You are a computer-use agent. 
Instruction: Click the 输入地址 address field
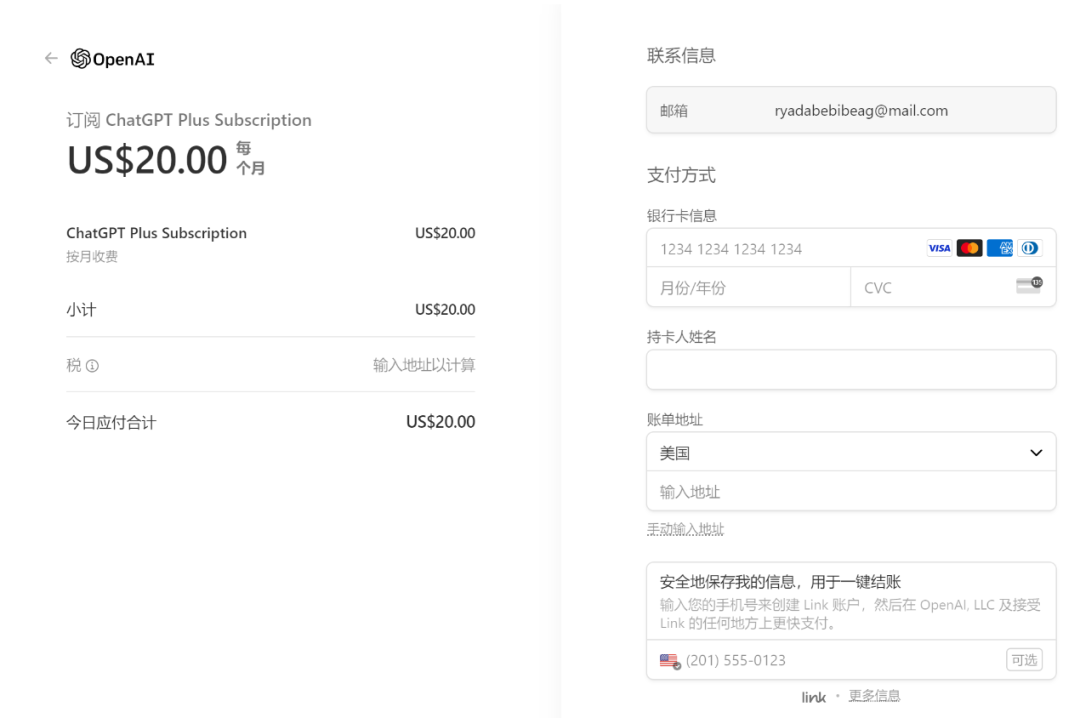click(x=851, y=492)
